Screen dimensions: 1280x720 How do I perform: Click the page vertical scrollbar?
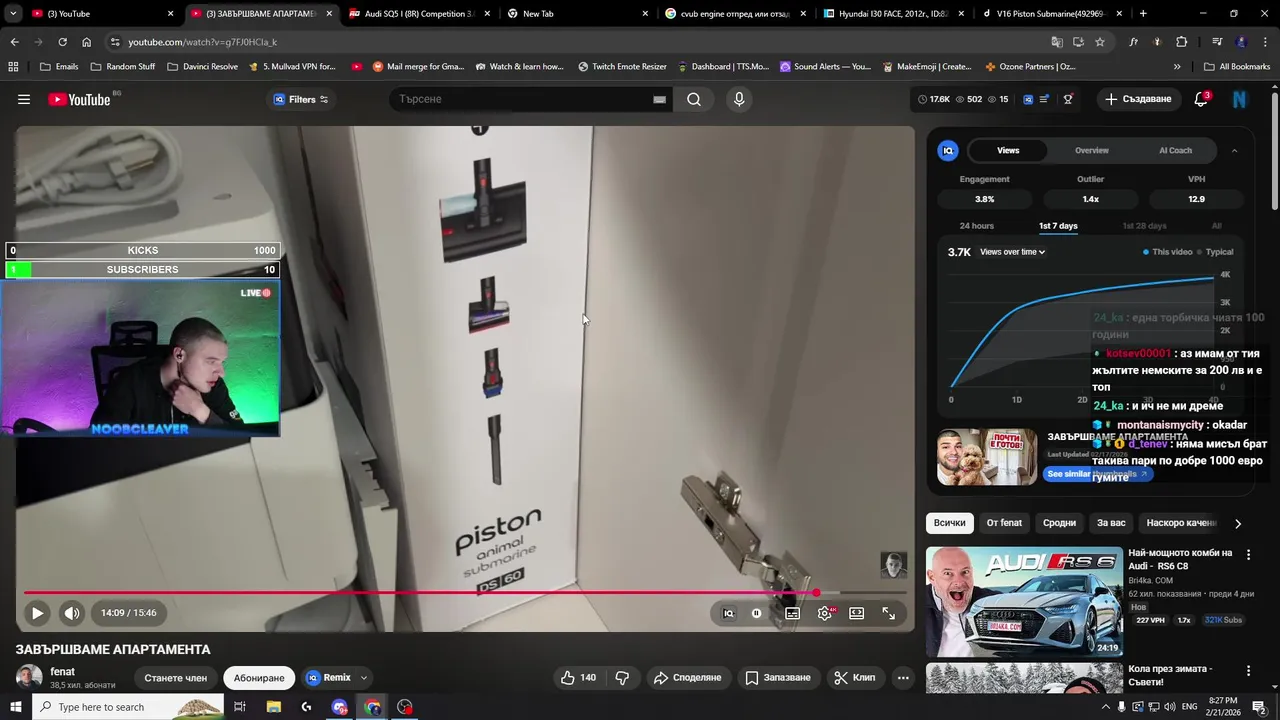pos(1274,150)
